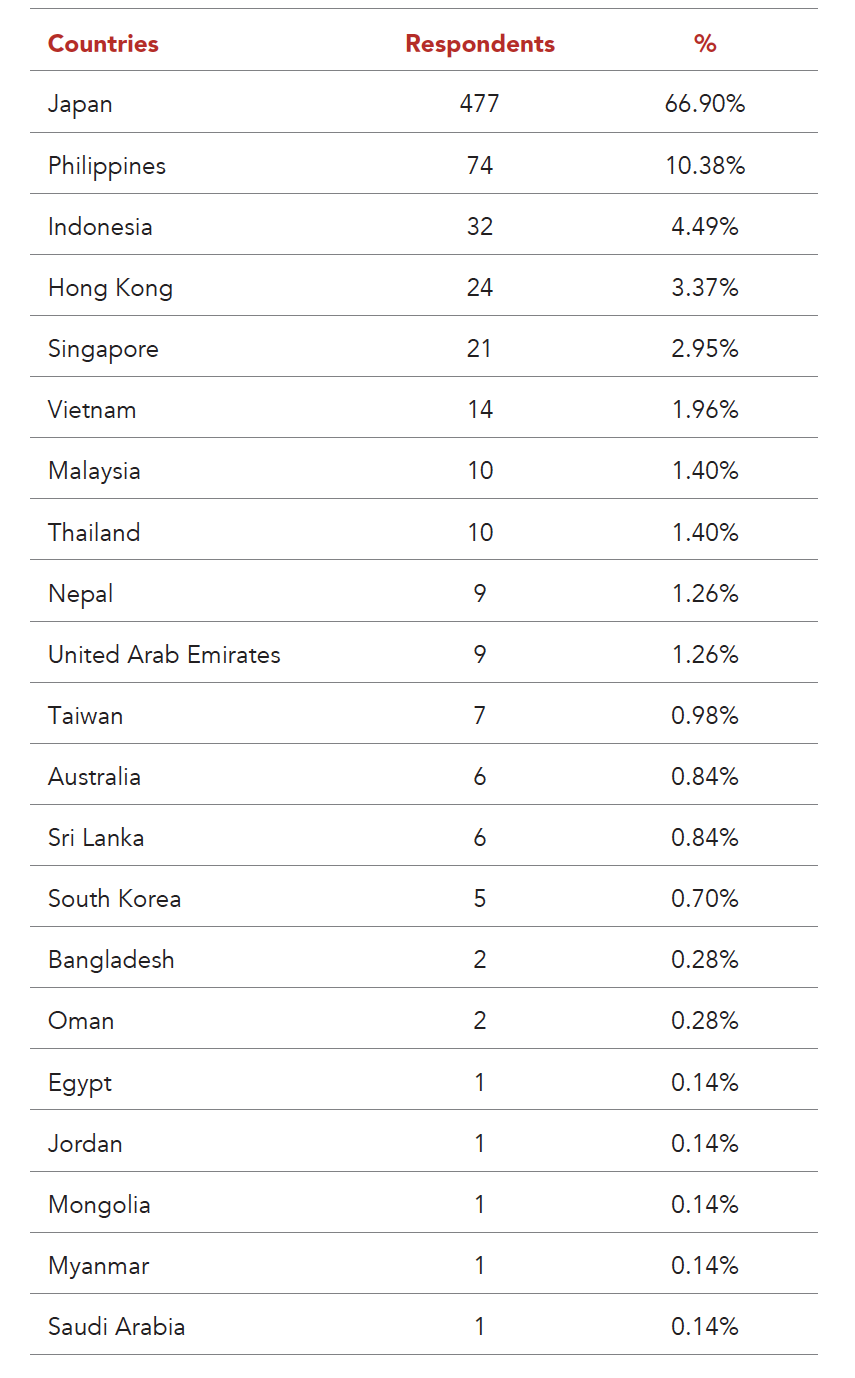
Task: Click the Philippines country cell
Action: (x=107, y=166)
